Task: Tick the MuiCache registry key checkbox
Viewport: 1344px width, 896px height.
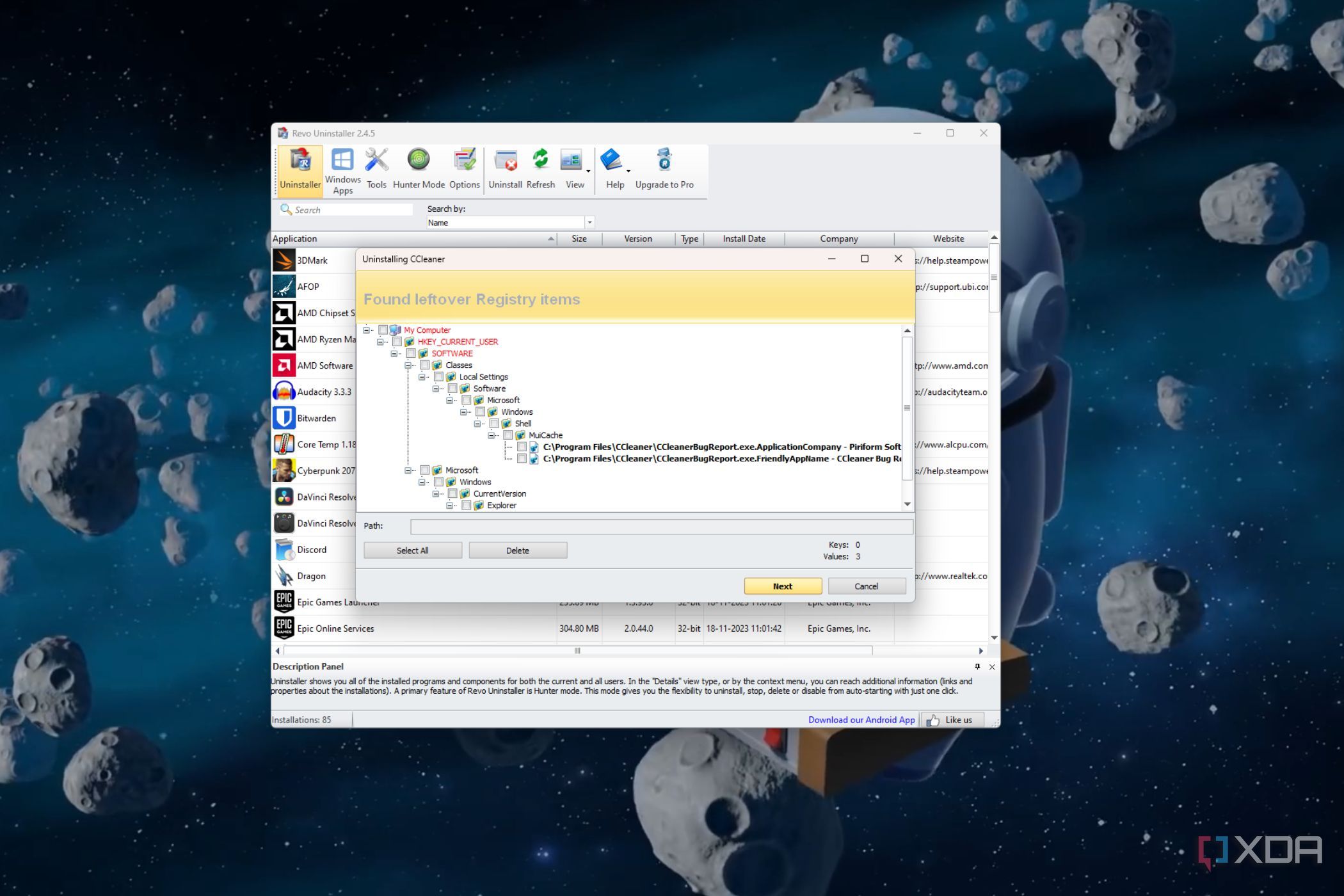Action: 508,435
